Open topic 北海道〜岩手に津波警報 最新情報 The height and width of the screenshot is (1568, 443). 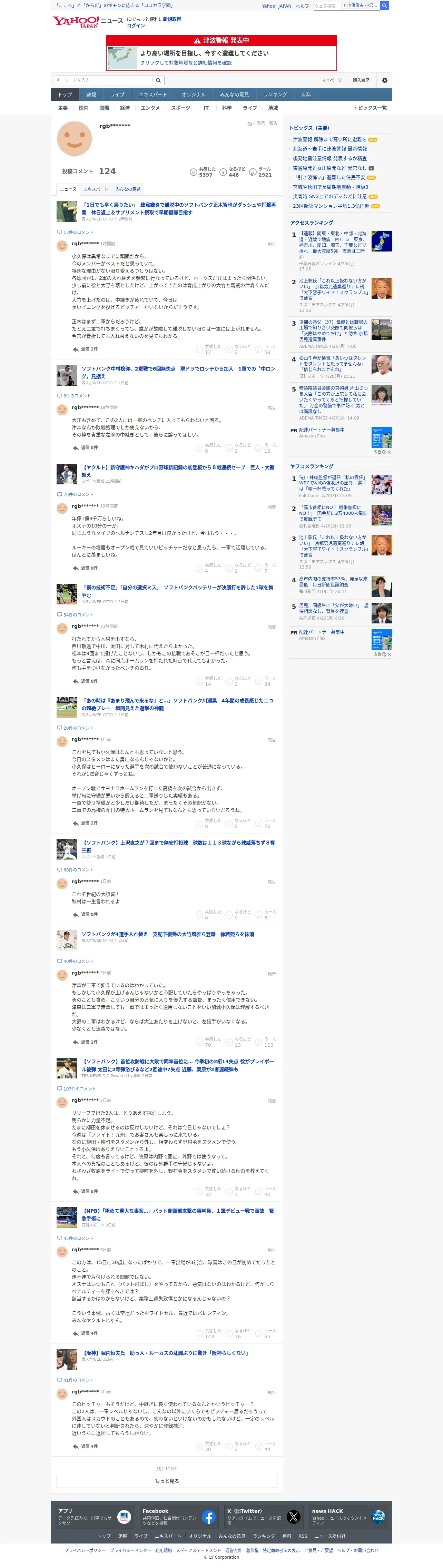pos(330,149)
